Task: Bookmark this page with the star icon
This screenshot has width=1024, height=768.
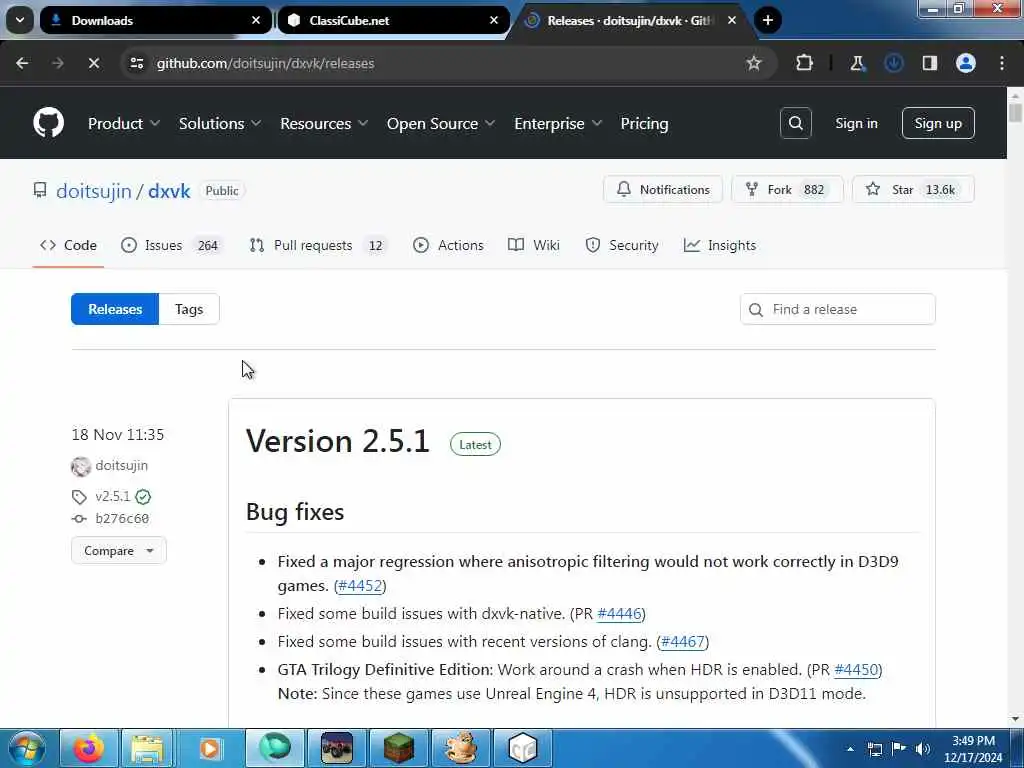Action: click(754, 63)
